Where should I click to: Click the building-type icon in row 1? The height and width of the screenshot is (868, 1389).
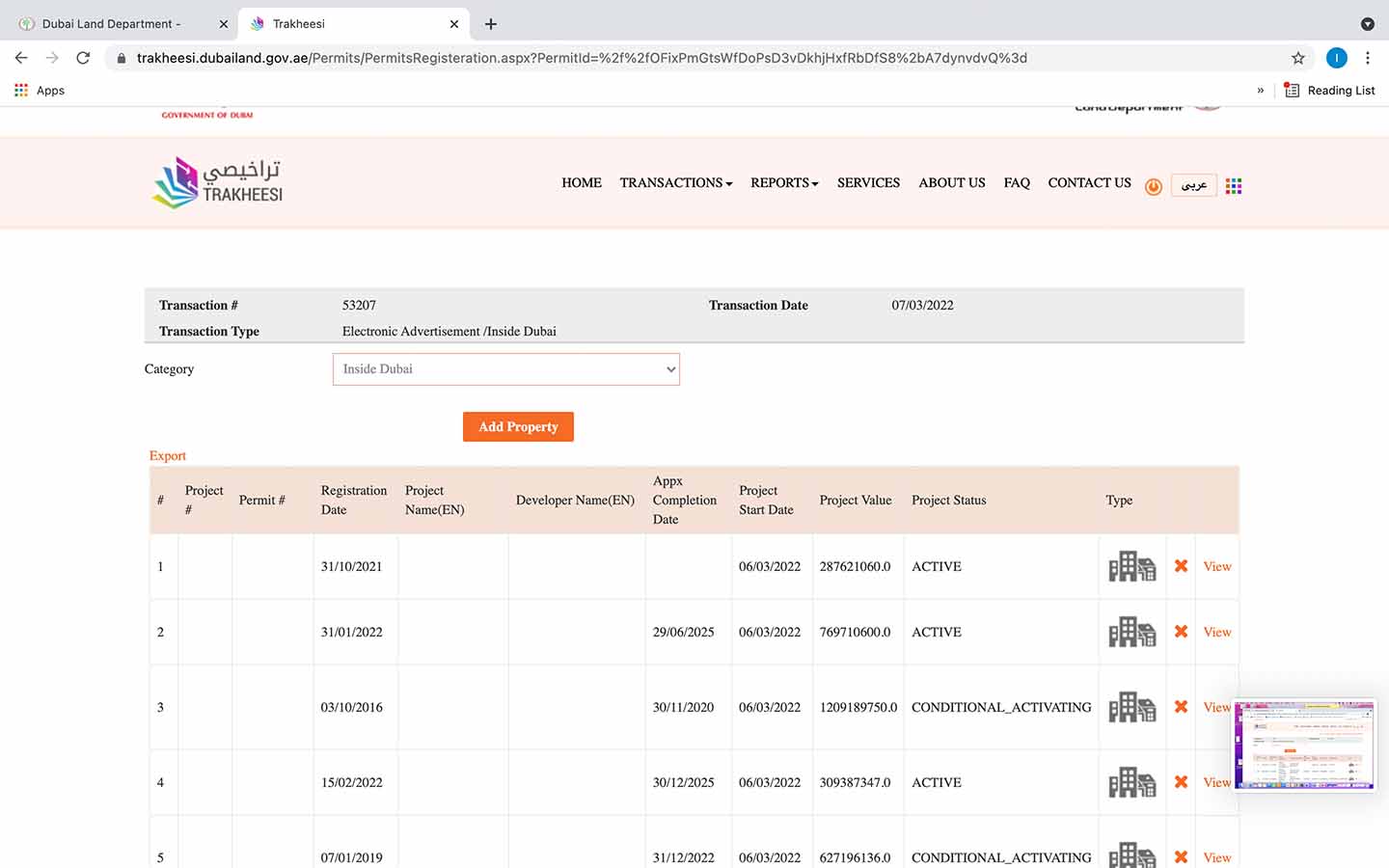tap(1130, 566)
